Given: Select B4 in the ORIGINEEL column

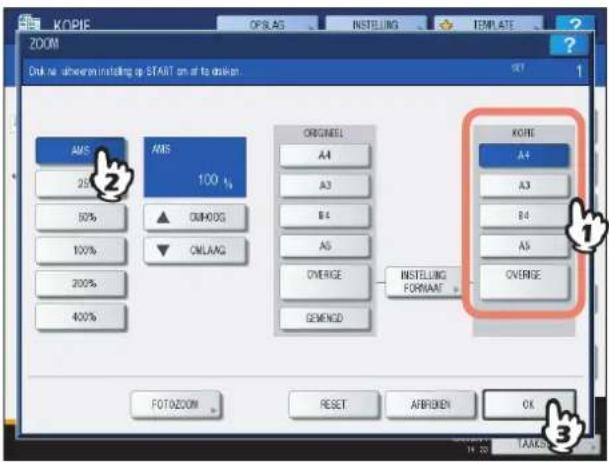Looking at the screenshot, I should coord(324,216).
